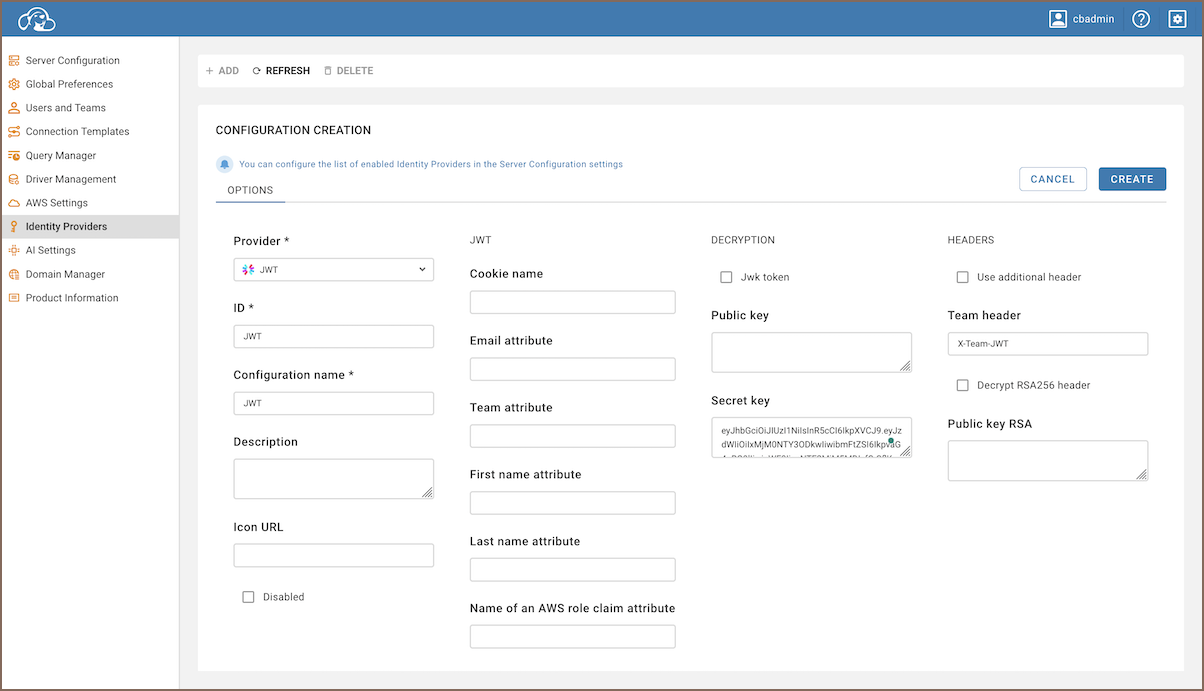Open Server Configuration in sidebar
Image resolution: width=1204 pixels, height=691 pixels.
[x=72, y=60]
